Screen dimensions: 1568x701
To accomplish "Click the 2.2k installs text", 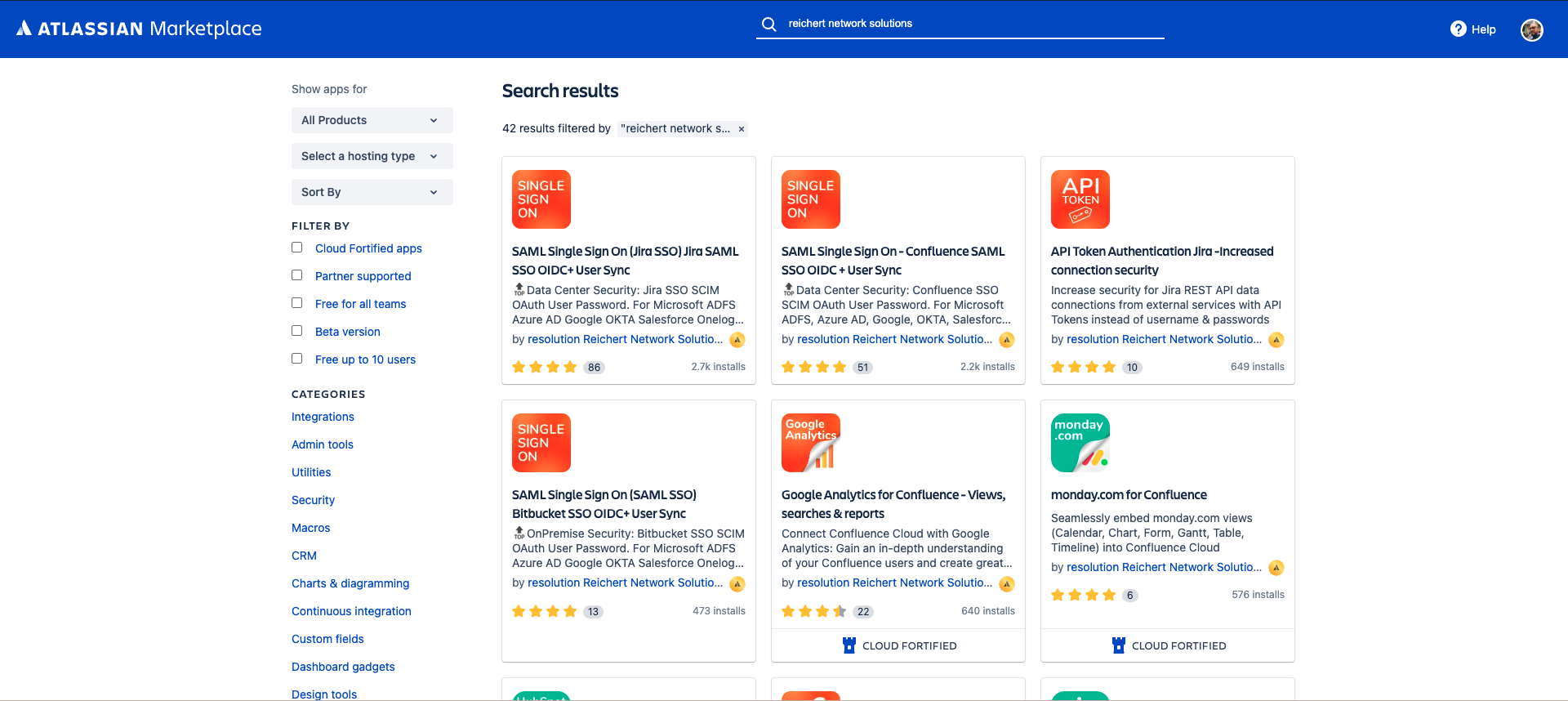I will (x=987, y=367).
